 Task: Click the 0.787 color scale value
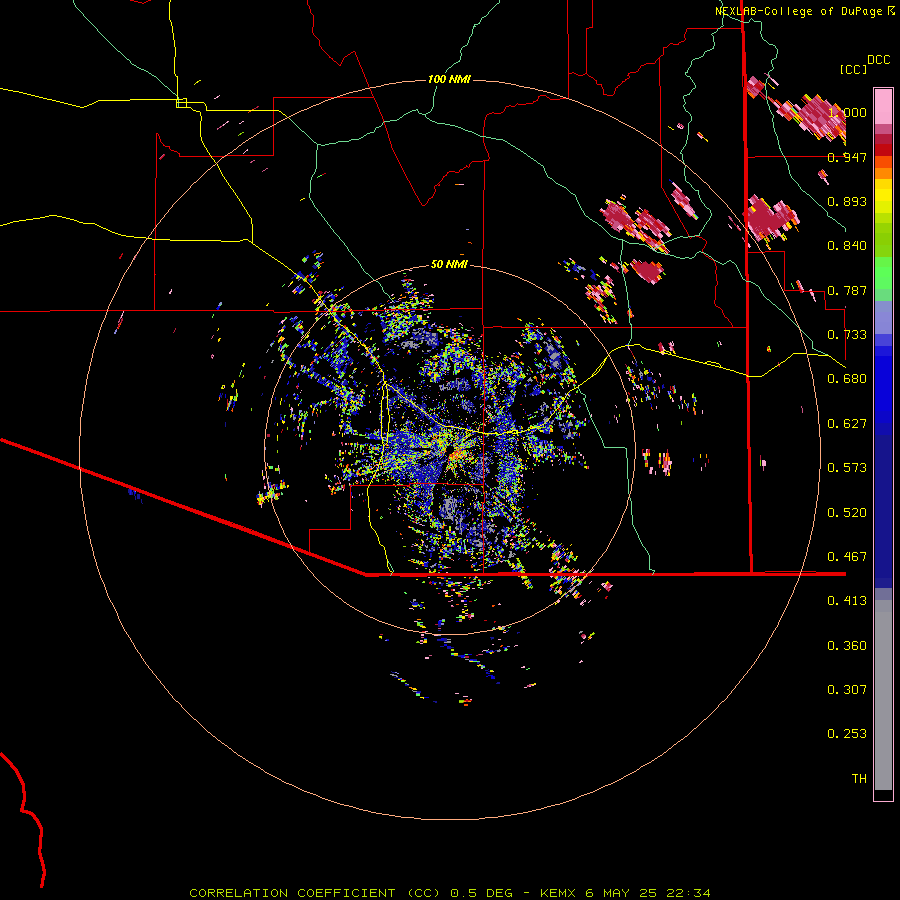(847, 290)
